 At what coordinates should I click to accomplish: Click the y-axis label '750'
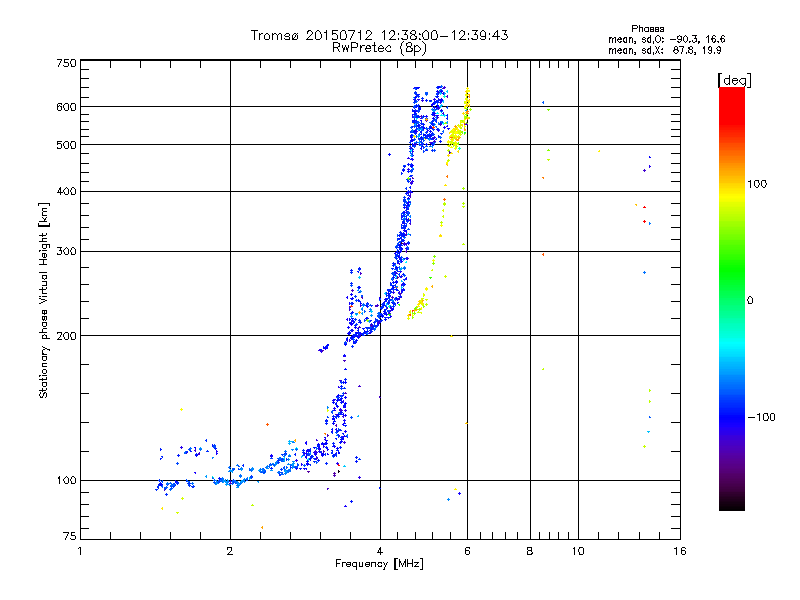click(x=66, y=63)
